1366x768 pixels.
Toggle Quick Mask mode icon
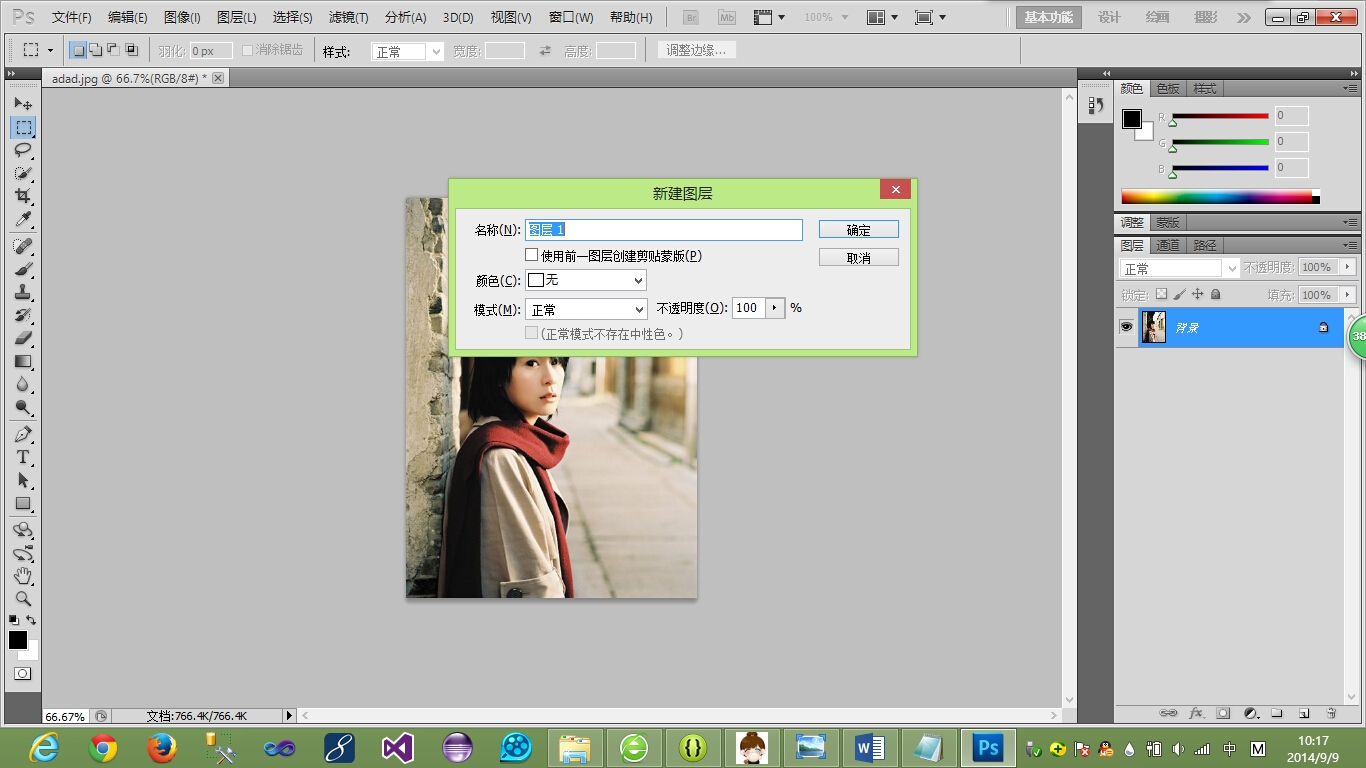23,674
